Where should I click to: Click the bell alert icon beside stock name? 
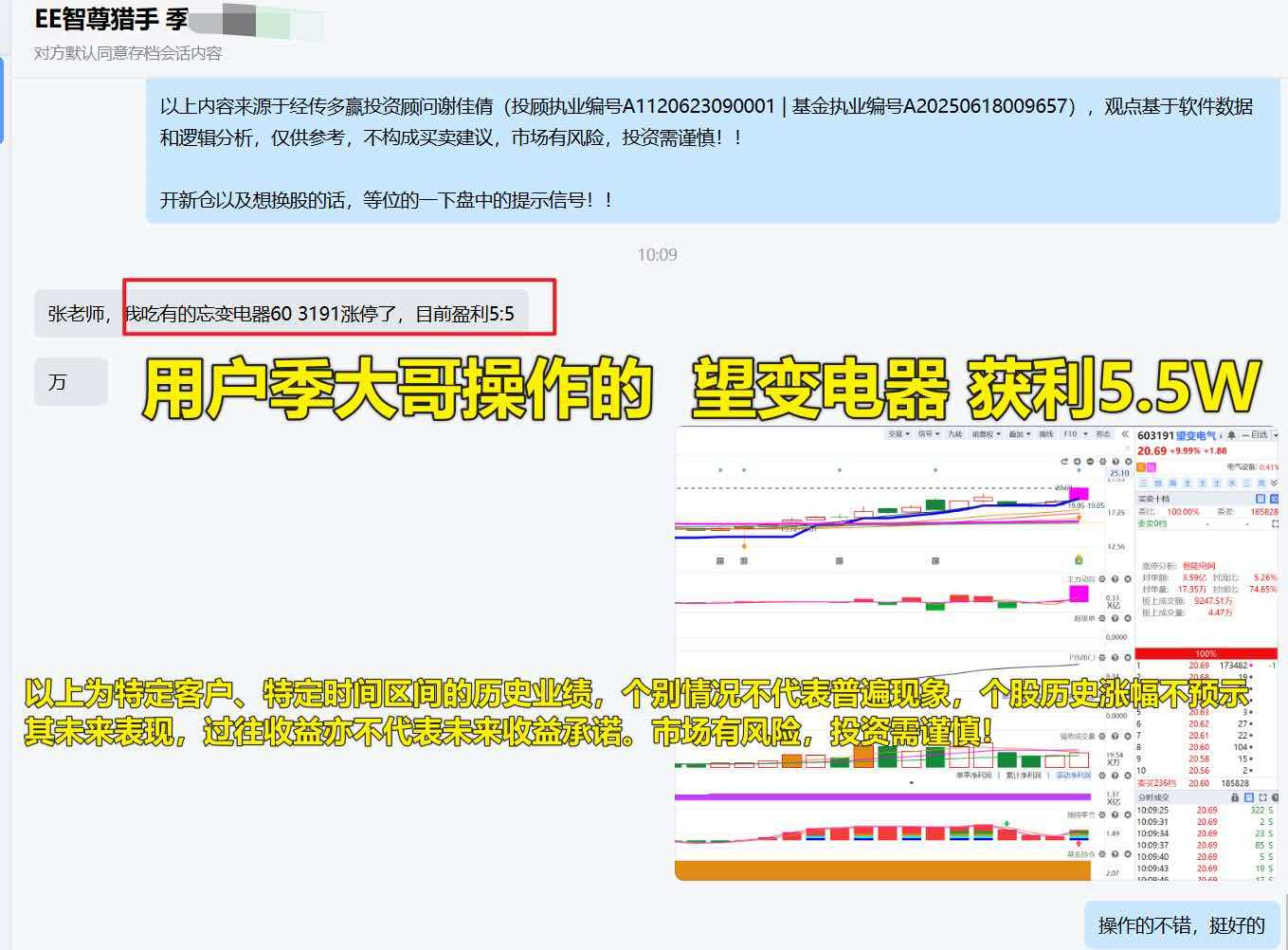tap(1231, 435)
